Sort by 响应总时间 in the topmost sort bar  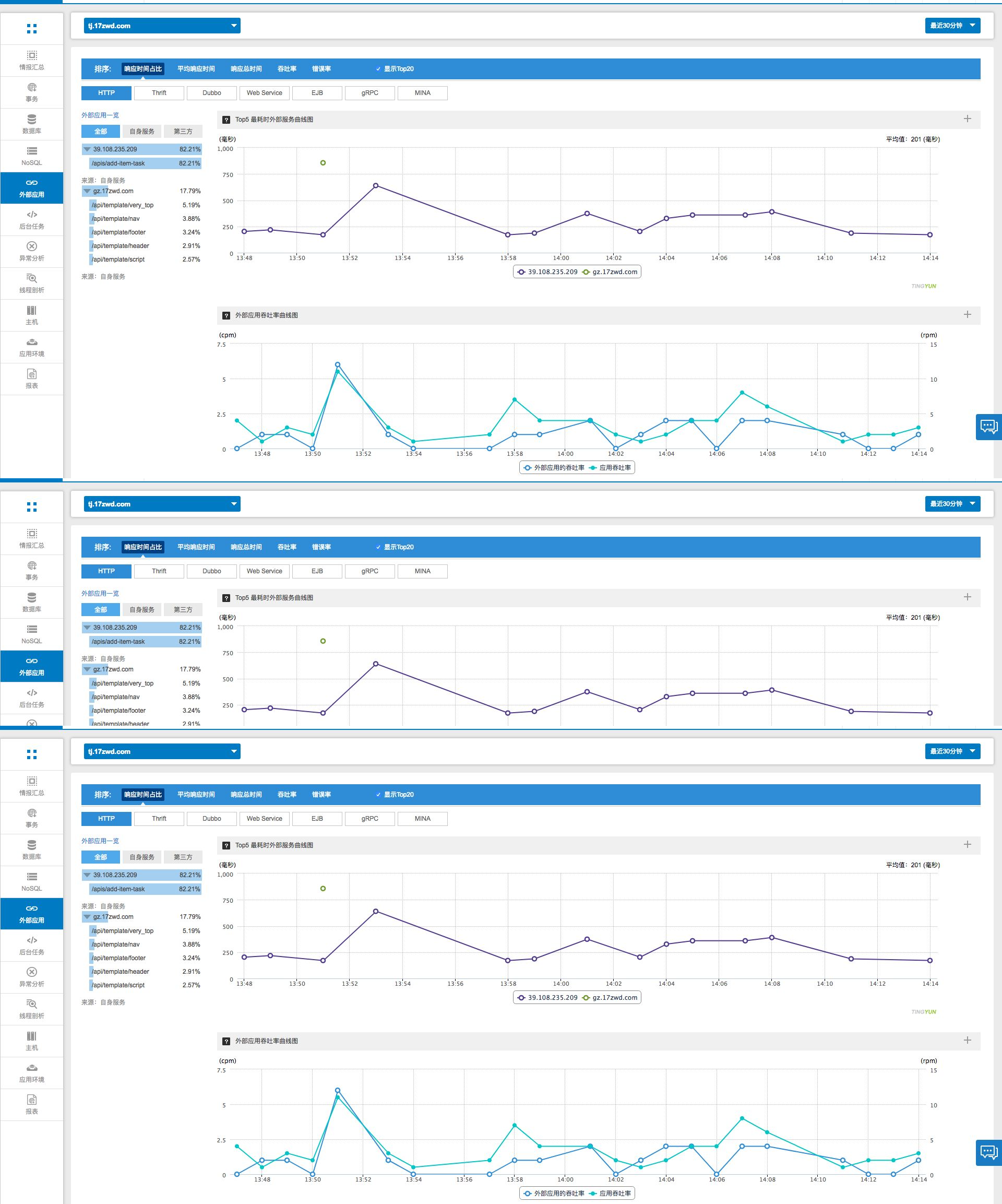[x=246, y=69]
